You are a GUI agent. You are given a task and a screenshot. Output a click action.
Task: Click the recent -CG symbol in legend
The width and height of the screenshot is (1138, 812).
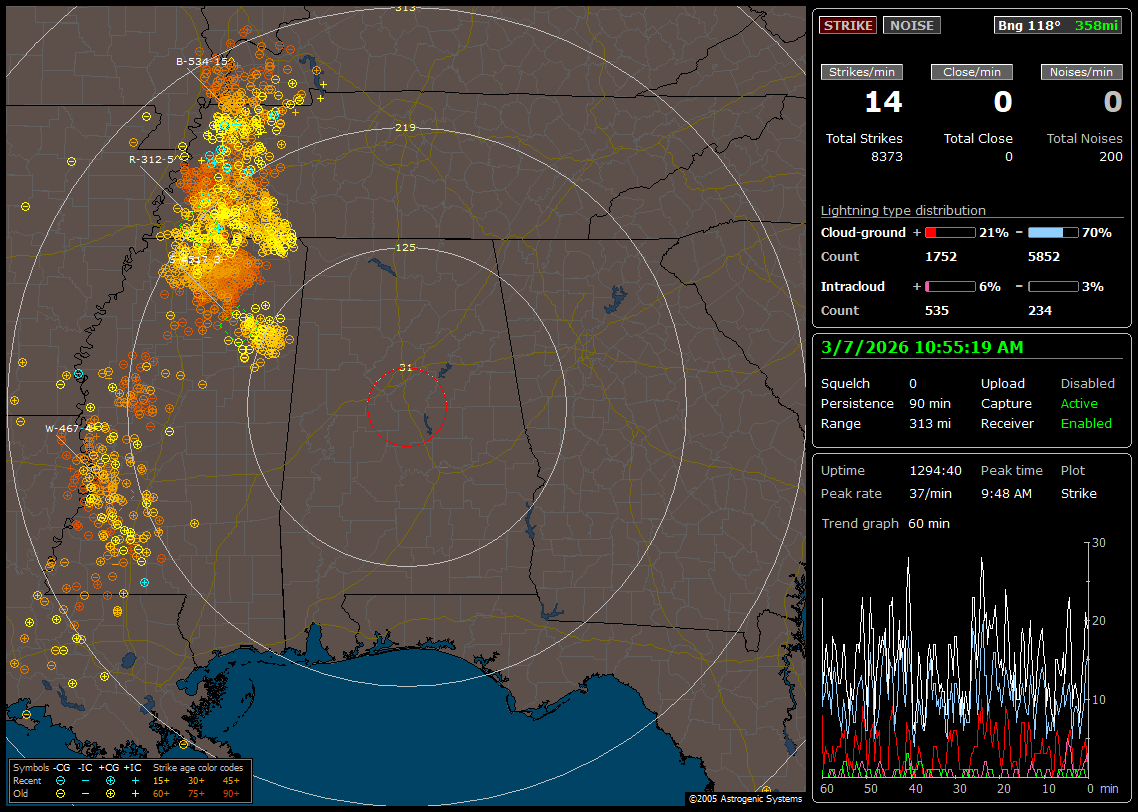61,780
